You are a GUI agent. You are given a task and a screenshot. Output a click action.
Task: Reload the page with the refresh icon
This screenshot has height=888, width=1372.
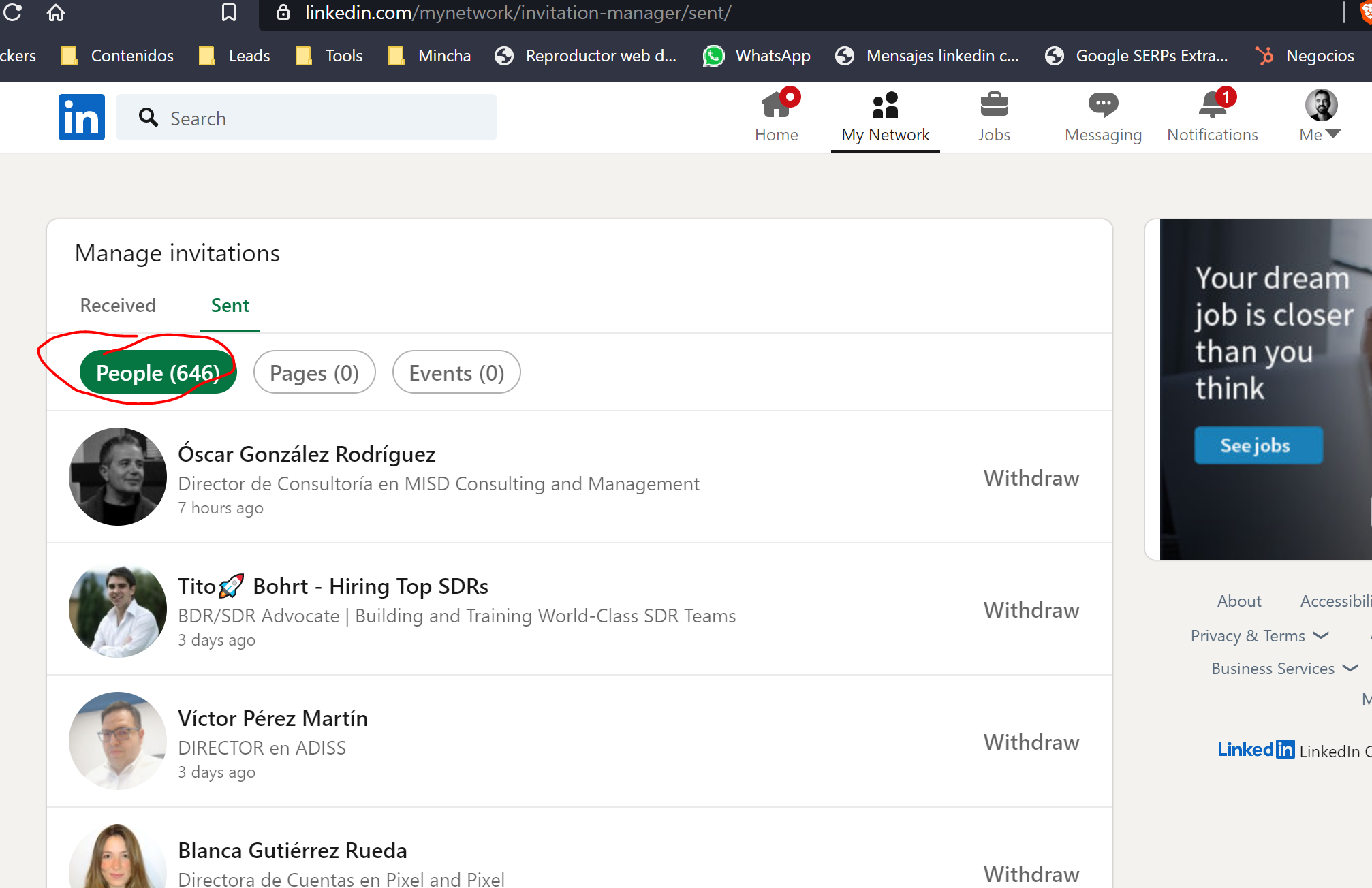[x=12, y=12]
